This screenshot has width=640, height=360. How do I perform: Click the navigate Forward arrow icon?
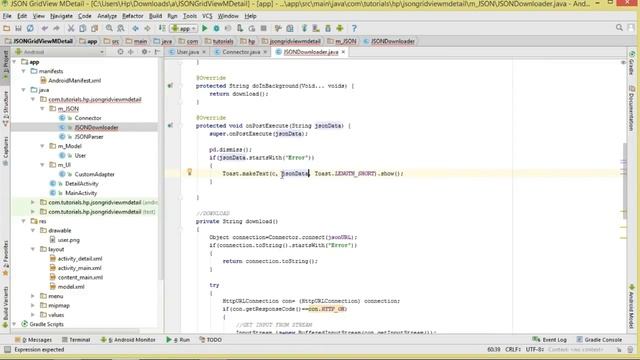point(147,28)
